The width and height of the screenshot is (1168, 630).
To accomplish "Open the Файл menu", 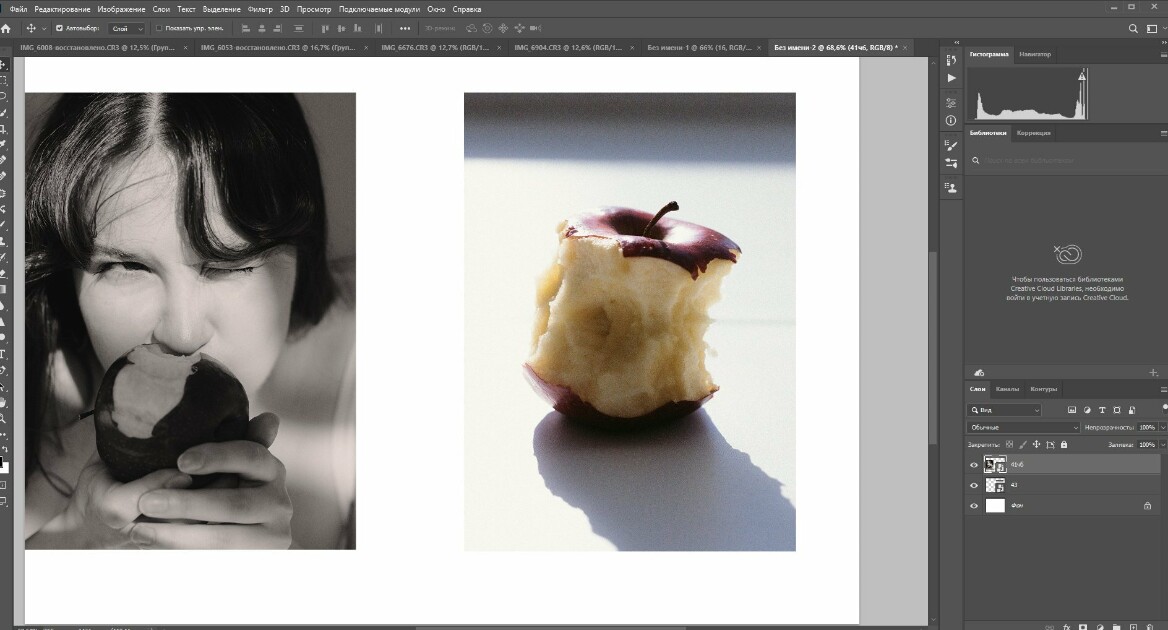I will click(x=18, y=9).
